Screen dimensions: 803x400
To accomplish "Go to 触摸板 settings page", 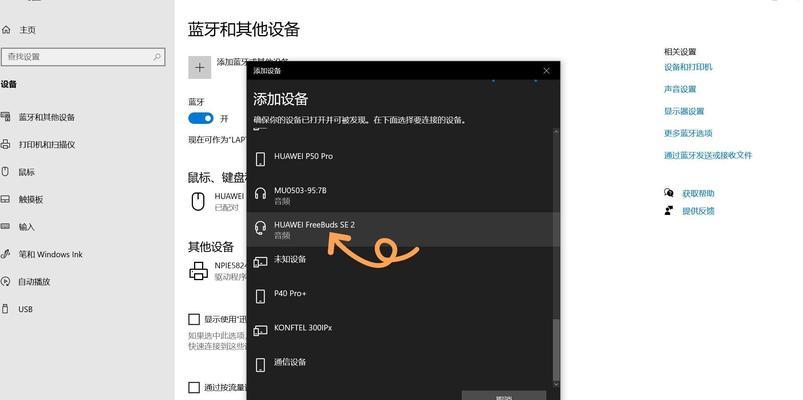I will point(31,199).
